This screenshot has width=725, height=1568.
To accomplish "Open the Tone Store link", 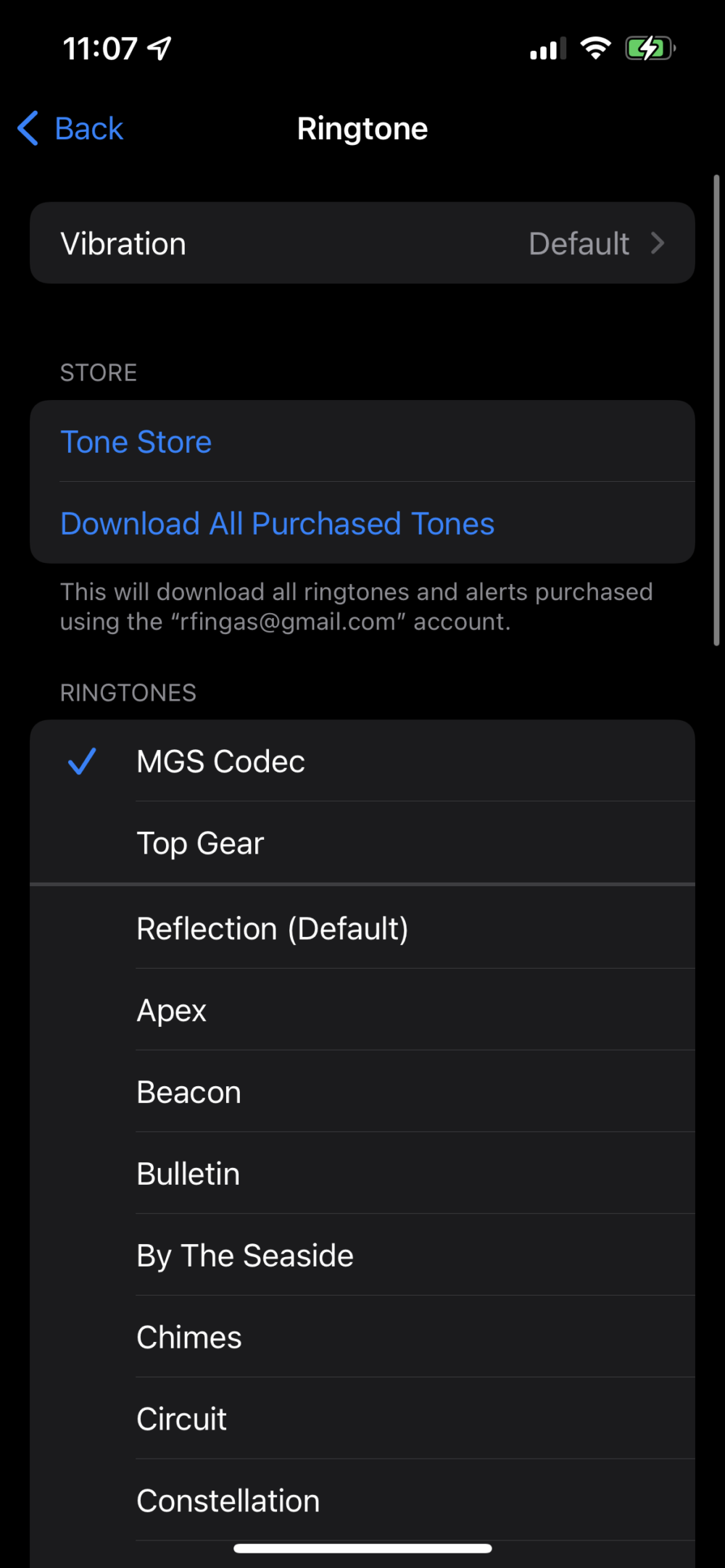I will 136,442.
